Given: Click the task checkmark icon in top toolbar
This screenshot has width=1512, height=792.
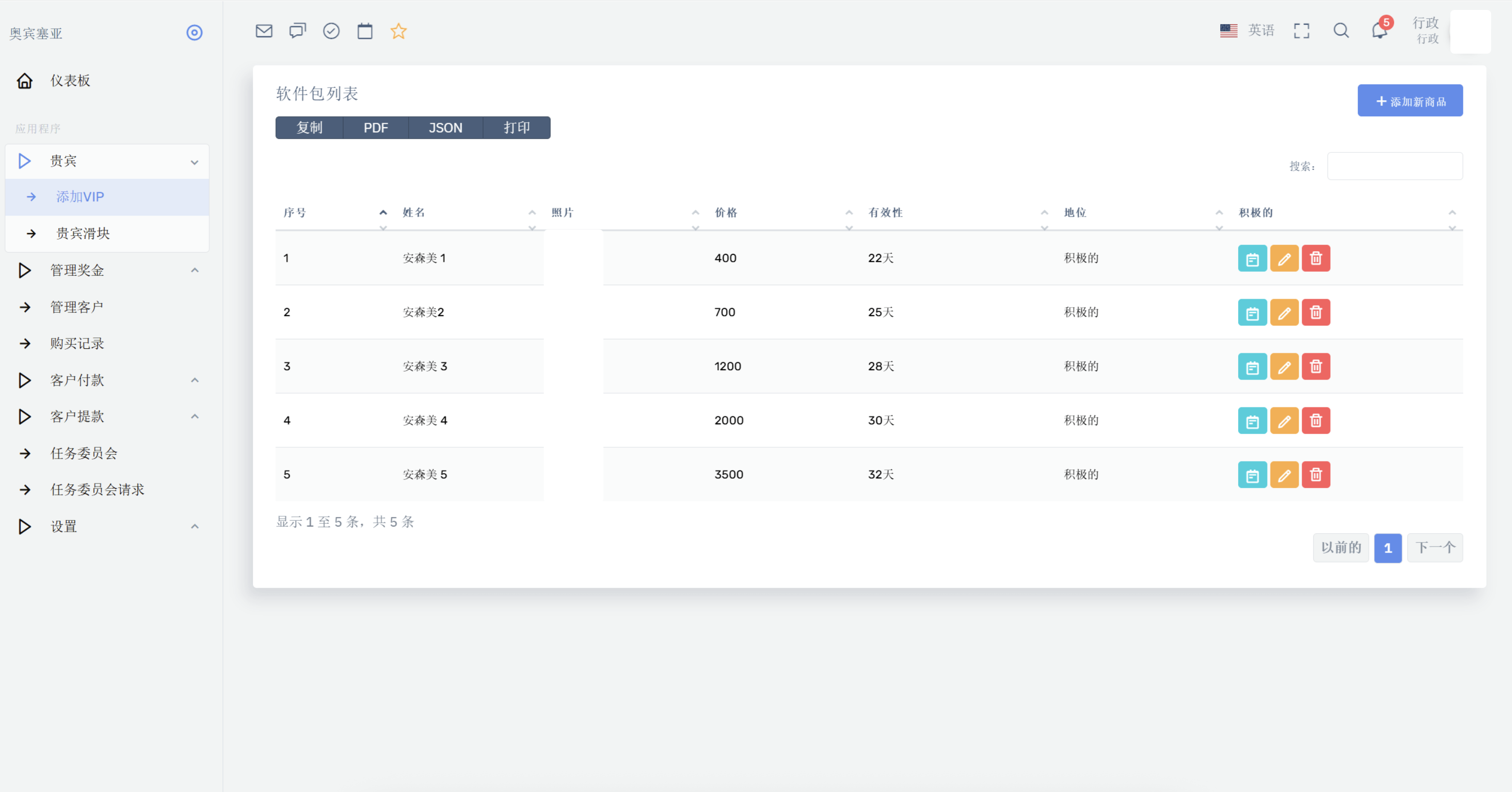Looking at the screenshot, I should 331,31.
